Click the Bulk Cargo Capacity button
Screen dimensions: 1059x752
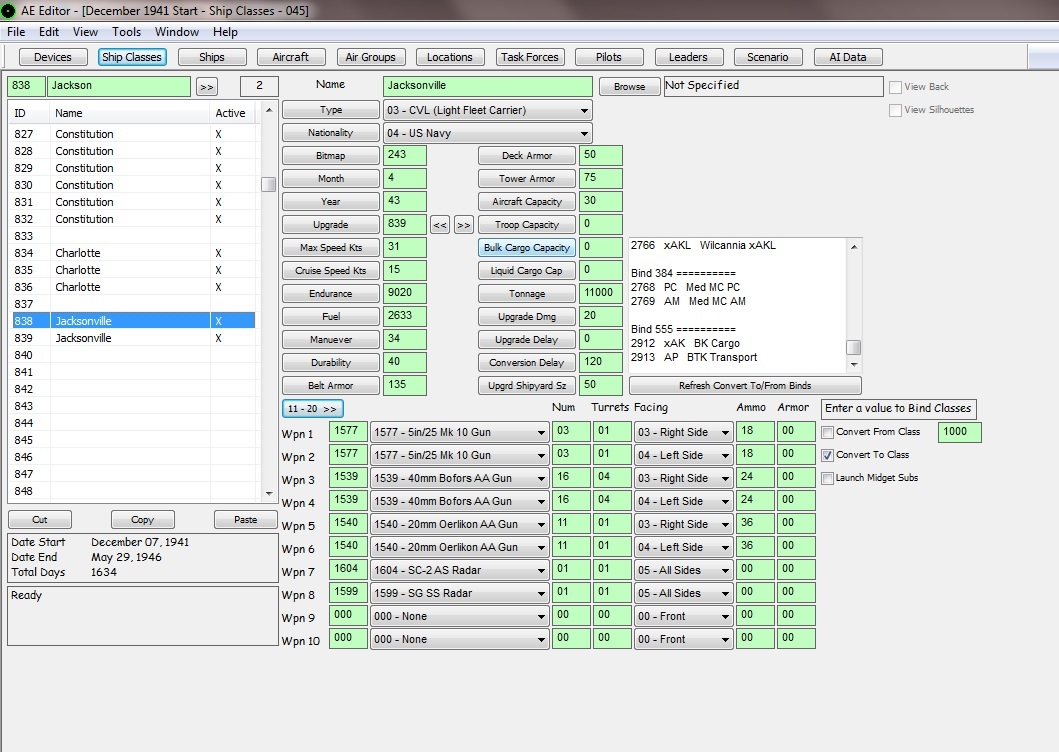coord(527,248)
